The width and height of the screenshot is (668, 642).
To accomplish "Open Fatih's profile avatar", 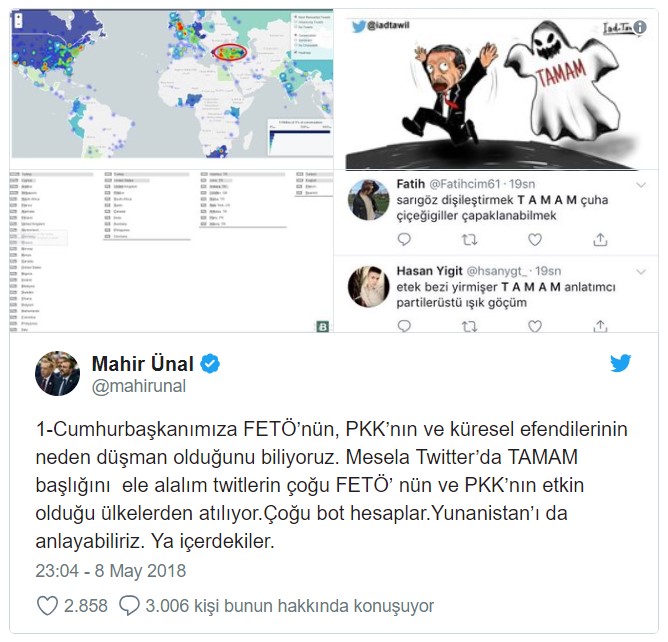I will 369,200.
